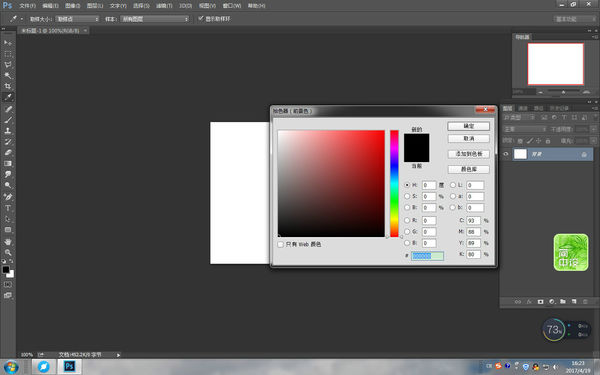
Task: Open the sample size dropdown in options bar
Action: coord(77,19)
